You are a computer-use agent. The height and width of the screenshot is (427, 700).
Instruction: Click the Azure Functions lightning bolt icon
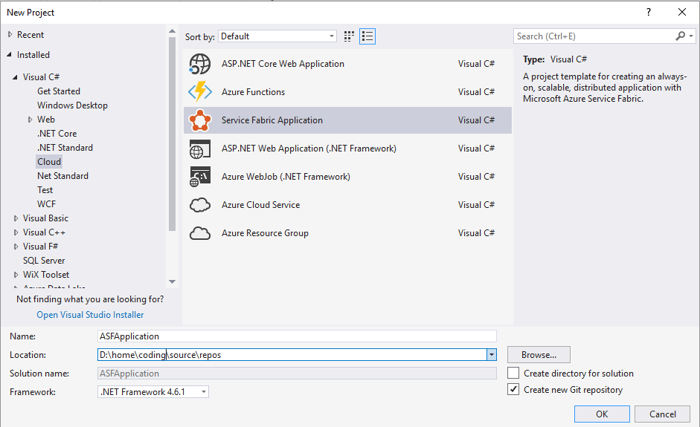(x=200, y=92)
